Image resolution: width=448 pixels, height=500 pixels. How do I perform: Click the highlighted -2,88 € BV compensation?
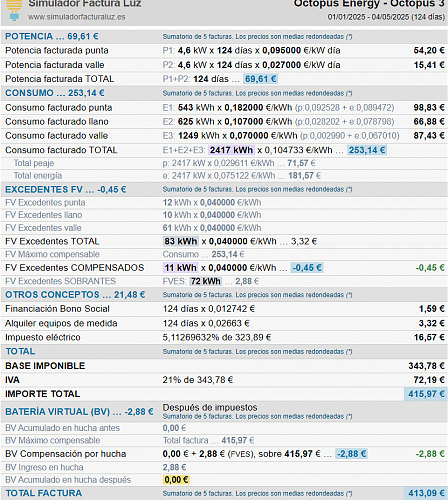click(x=351, y=454)
